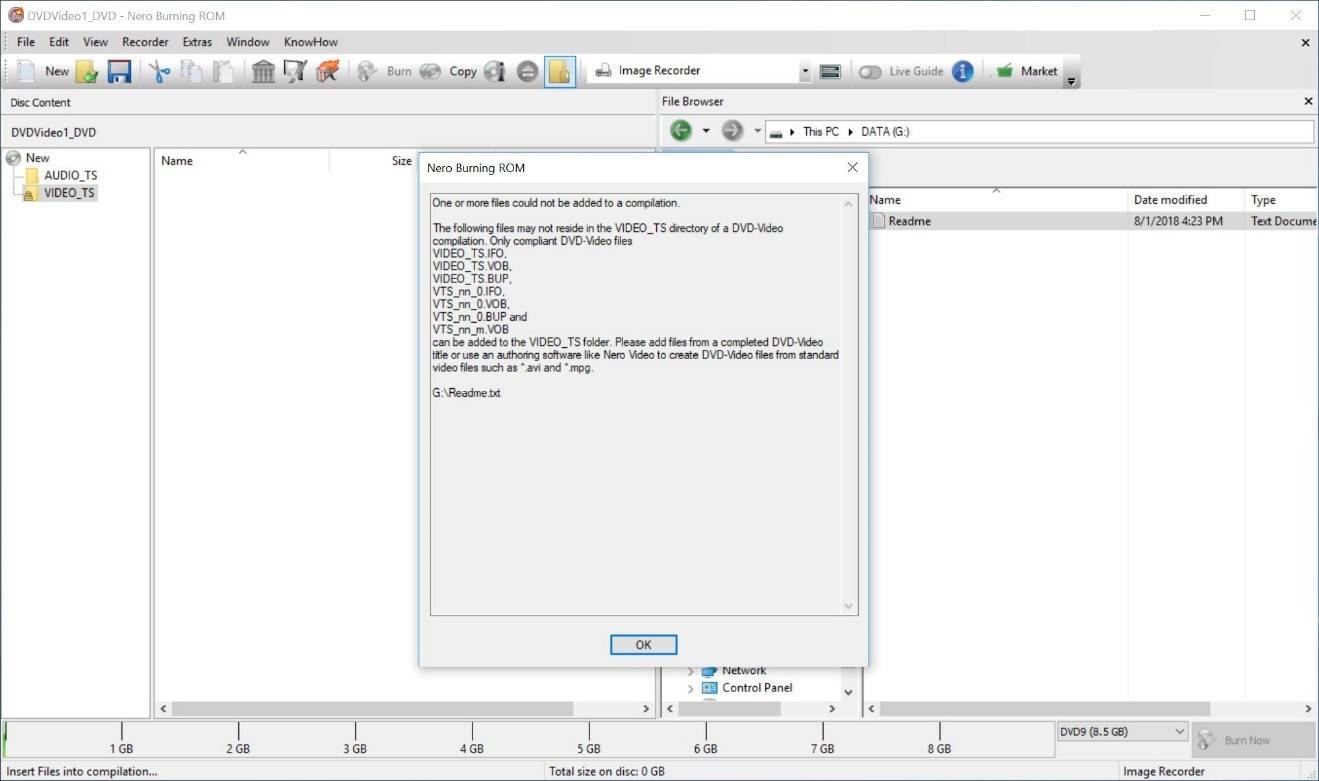Click the blue information icon
This screenshot has width=1319, height=781.
[962, 71]
